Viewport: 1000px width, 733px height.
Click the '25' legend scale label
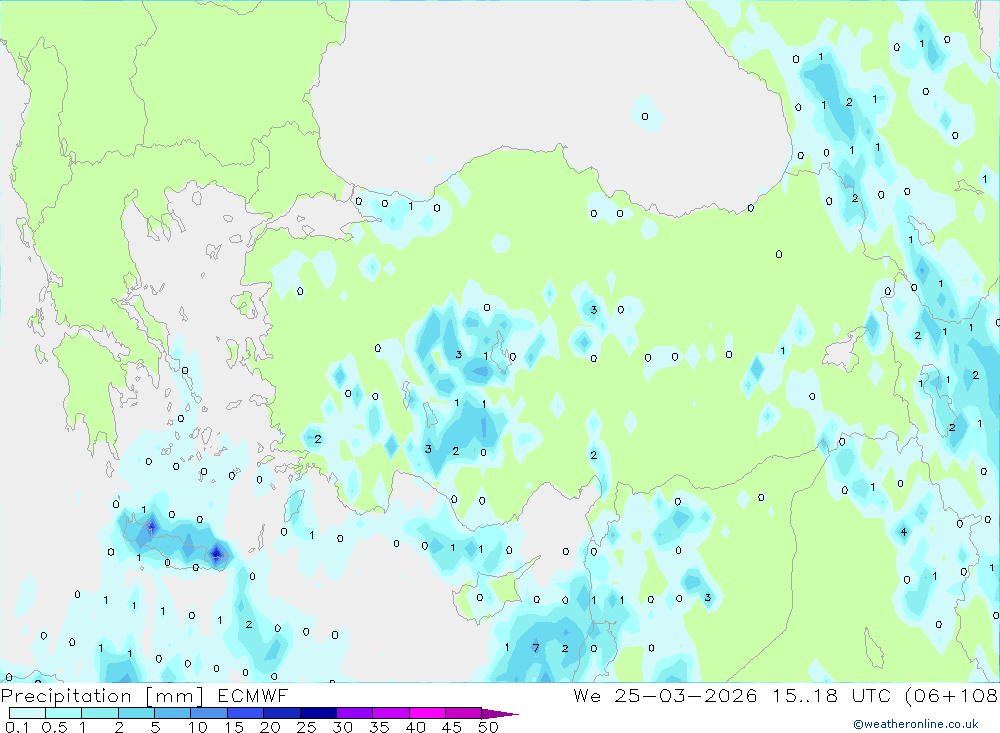click(307, 727)
